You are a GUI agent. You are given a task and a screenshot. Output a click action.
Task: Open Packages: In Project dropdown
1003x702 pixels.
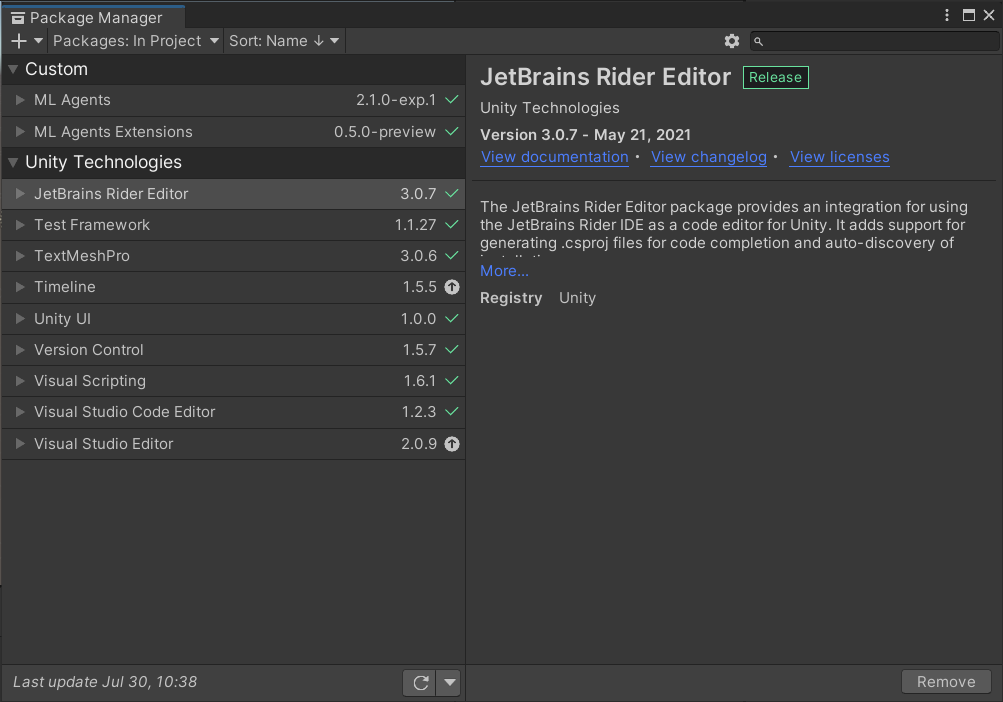(136, 41)
